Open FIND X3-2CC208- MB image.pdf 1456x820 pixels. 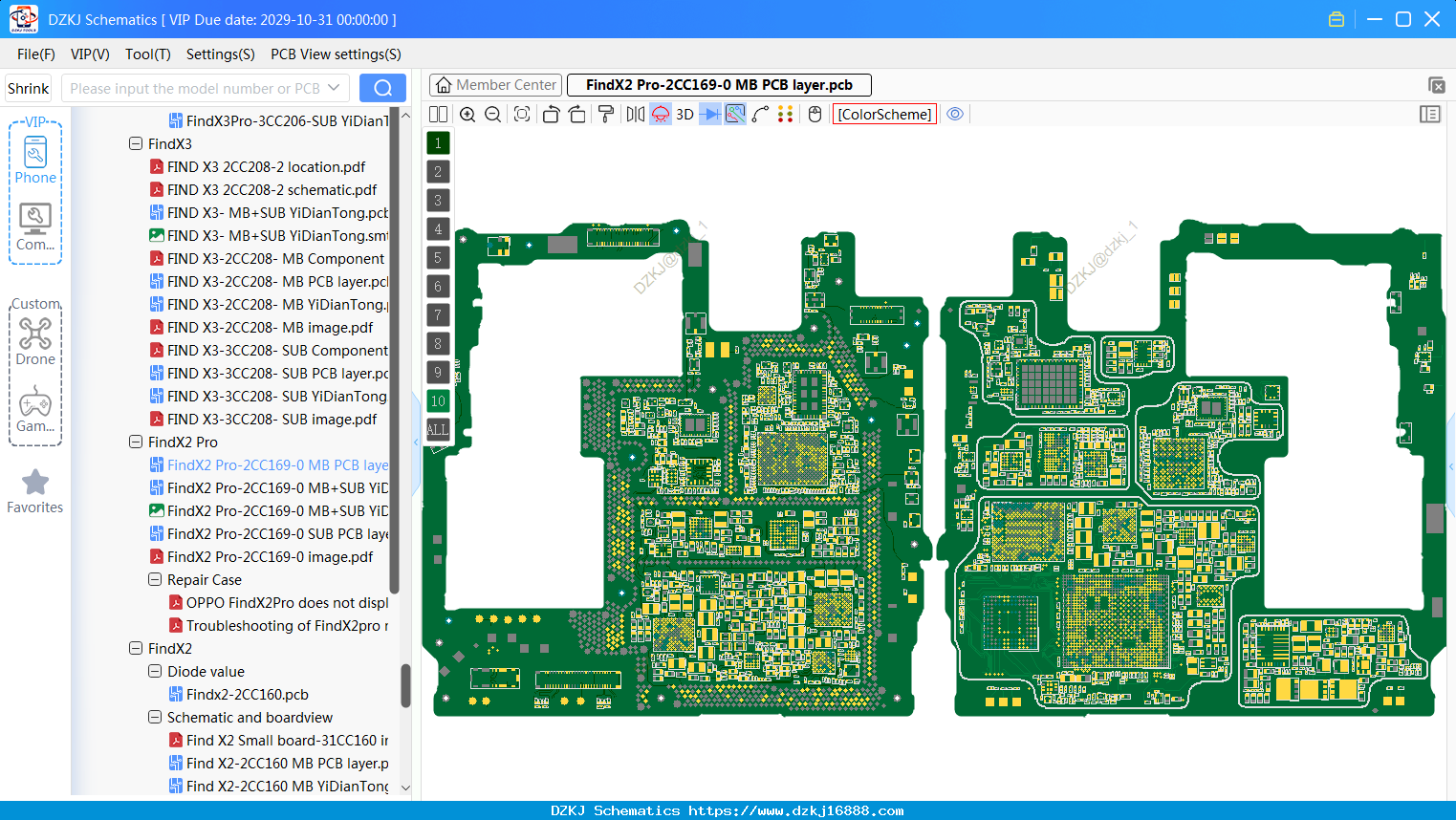[270, 327]
